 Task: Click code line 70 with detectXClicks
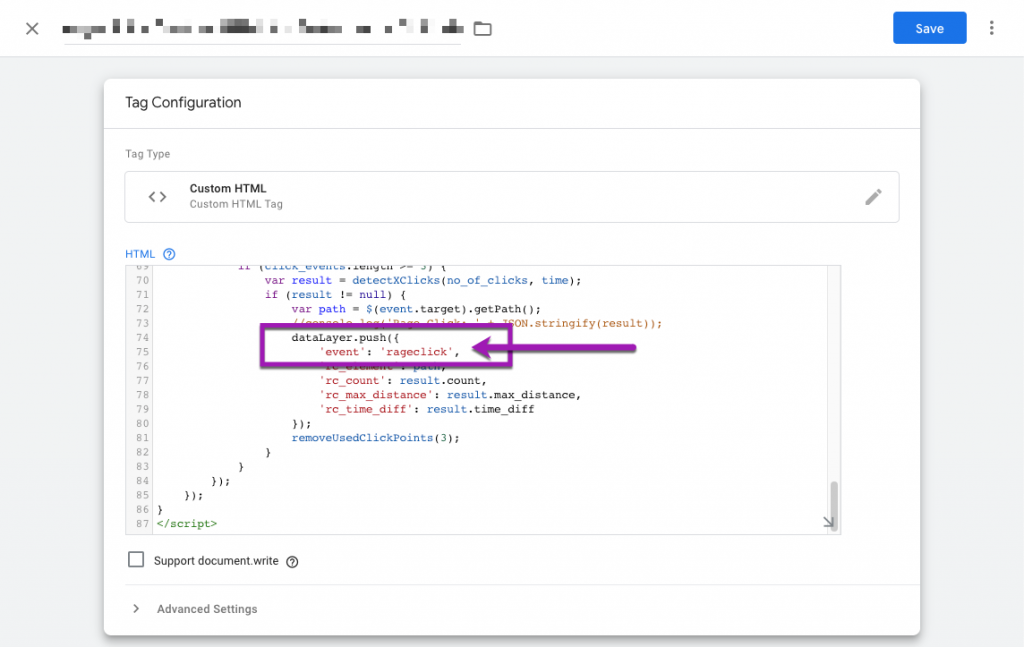pyautogui.click(x=423, y=280)
